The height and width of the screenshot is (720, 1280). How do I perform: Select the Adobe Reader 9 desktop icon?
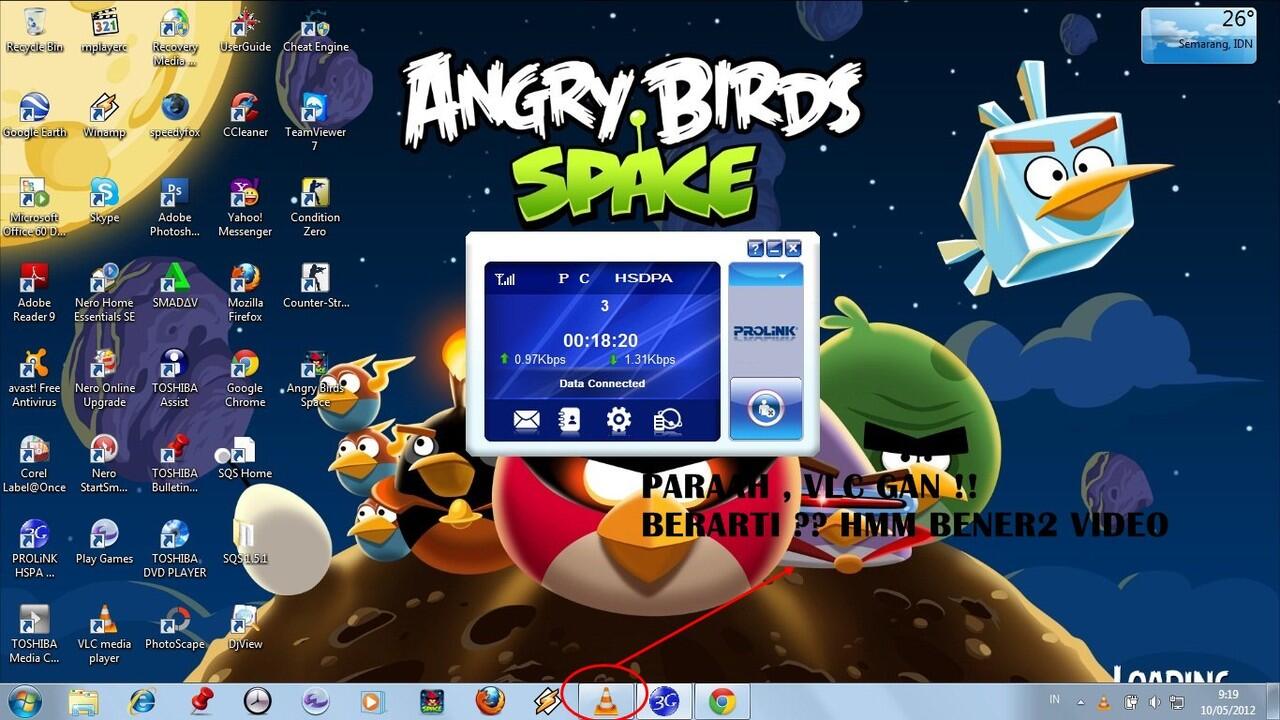35,293
